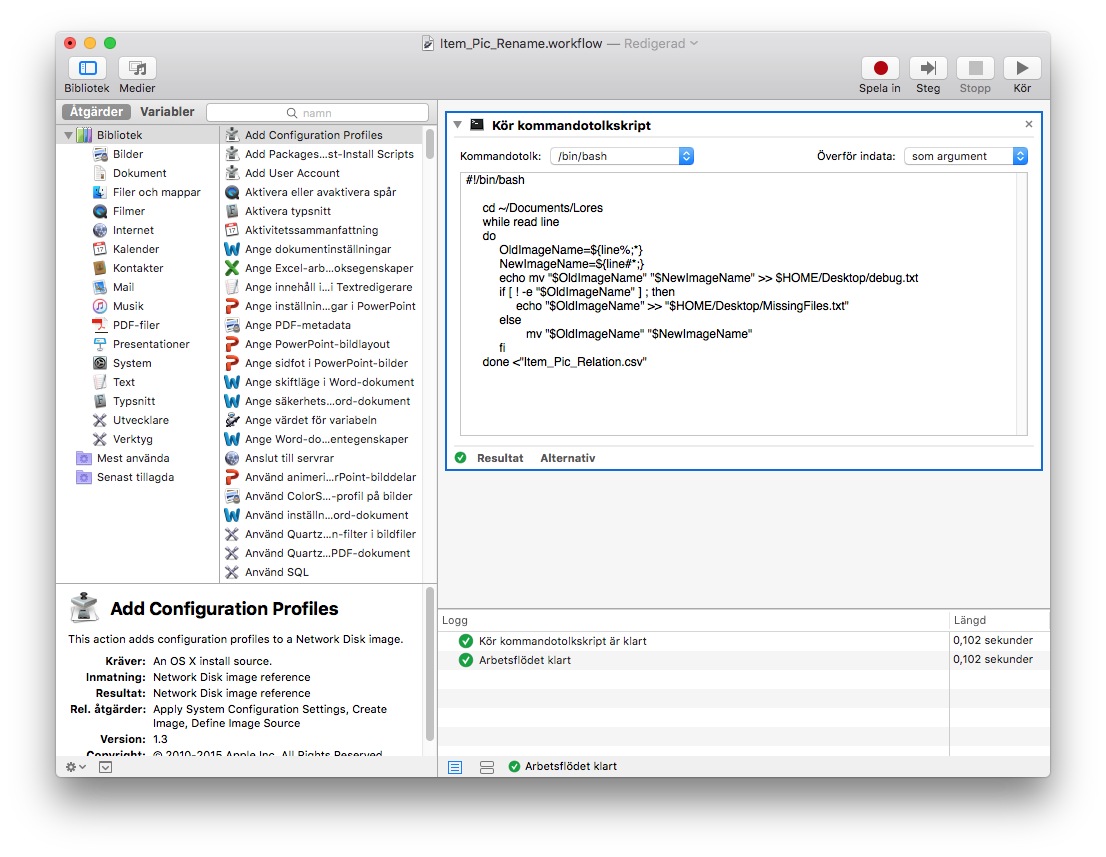Select Filmer category icon

click(100, 211)
